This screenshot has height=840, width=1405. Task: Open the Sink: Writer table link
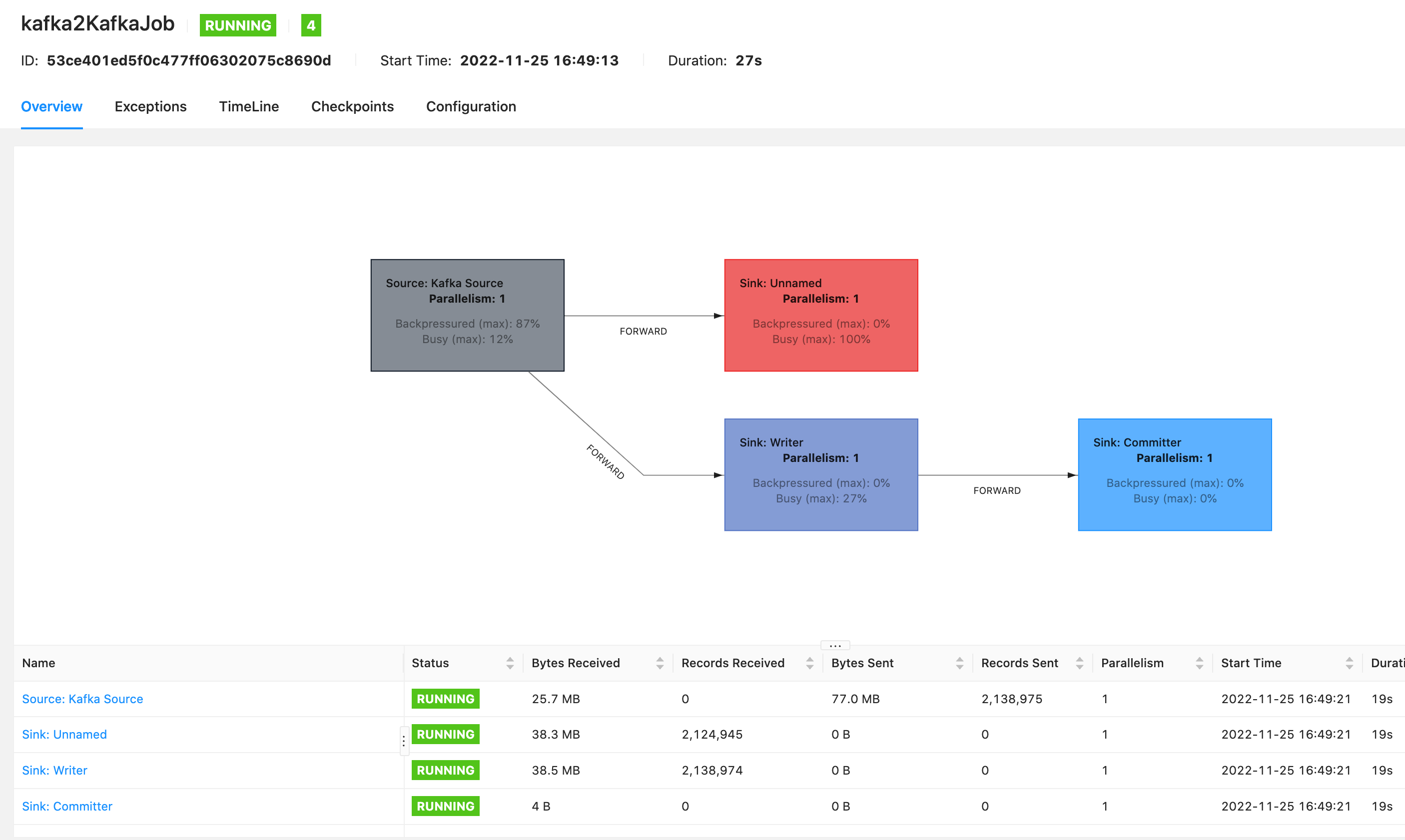click(54, 770)
